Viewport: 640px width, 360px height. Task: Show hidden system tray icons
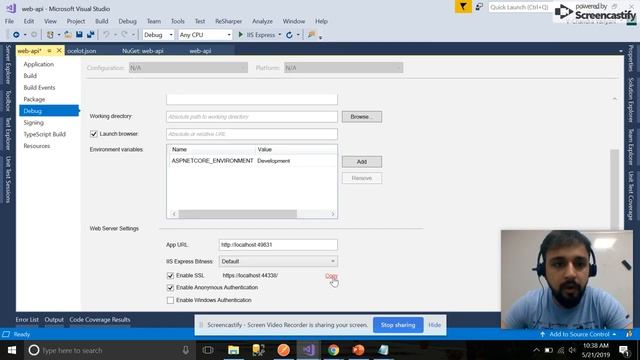(x=536, y=350)
